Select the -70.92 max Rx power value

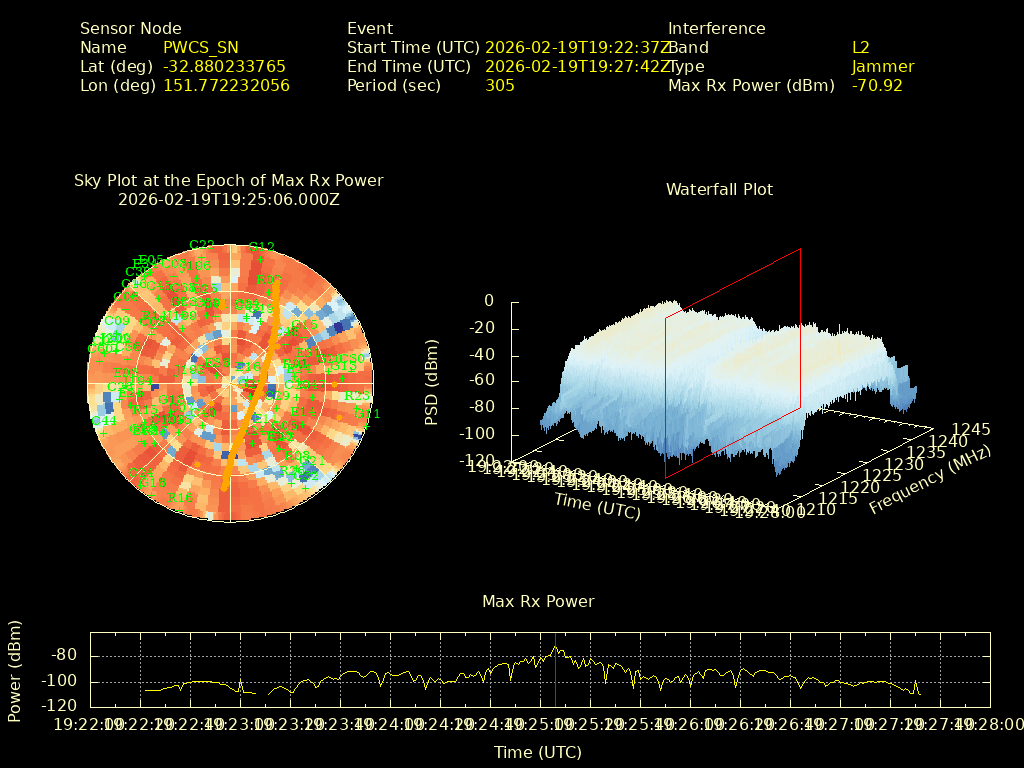[x=877, y=85]
